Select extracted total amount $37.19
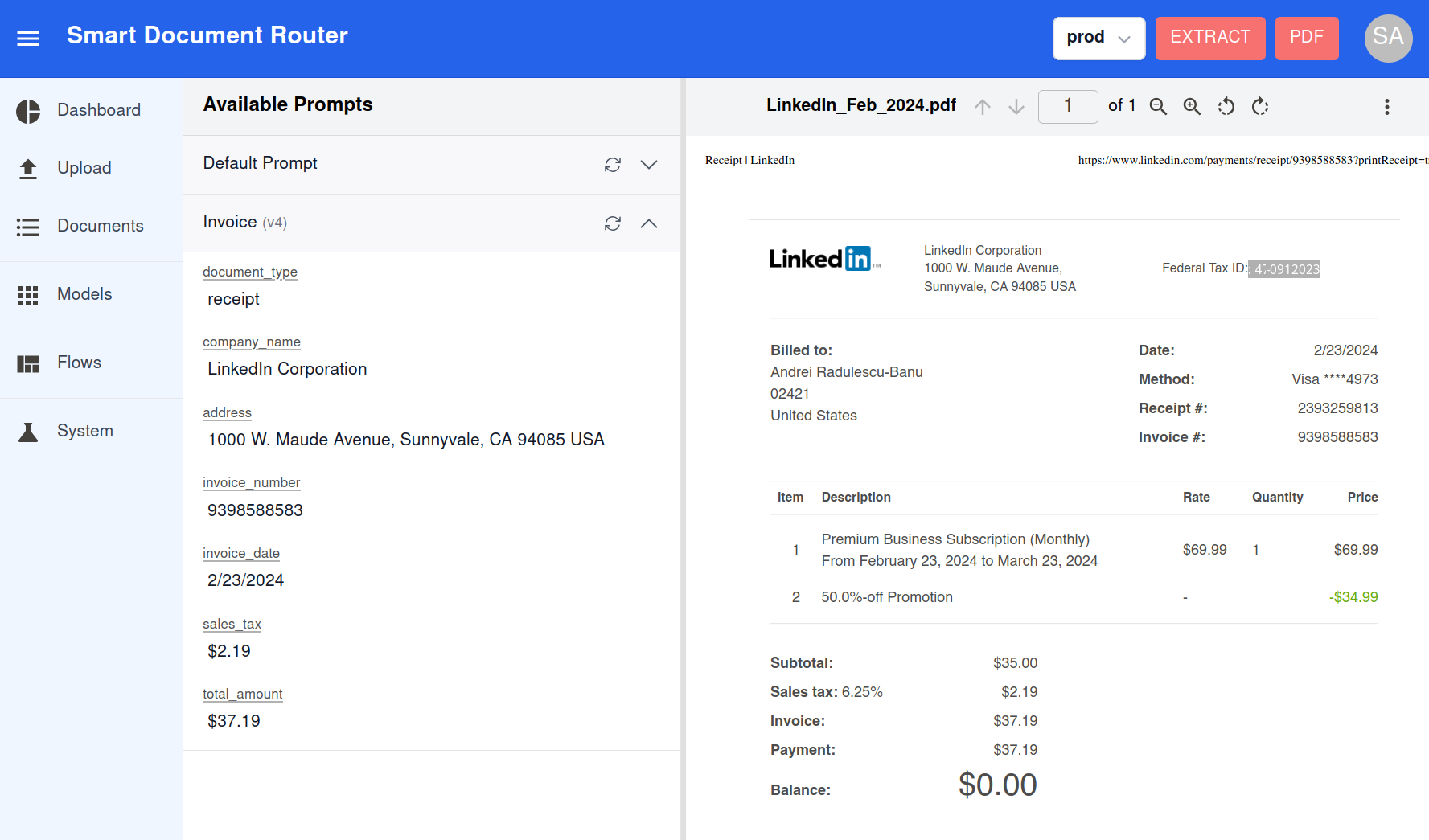This screenshot has height=840, width=1429. click(234, 721)
